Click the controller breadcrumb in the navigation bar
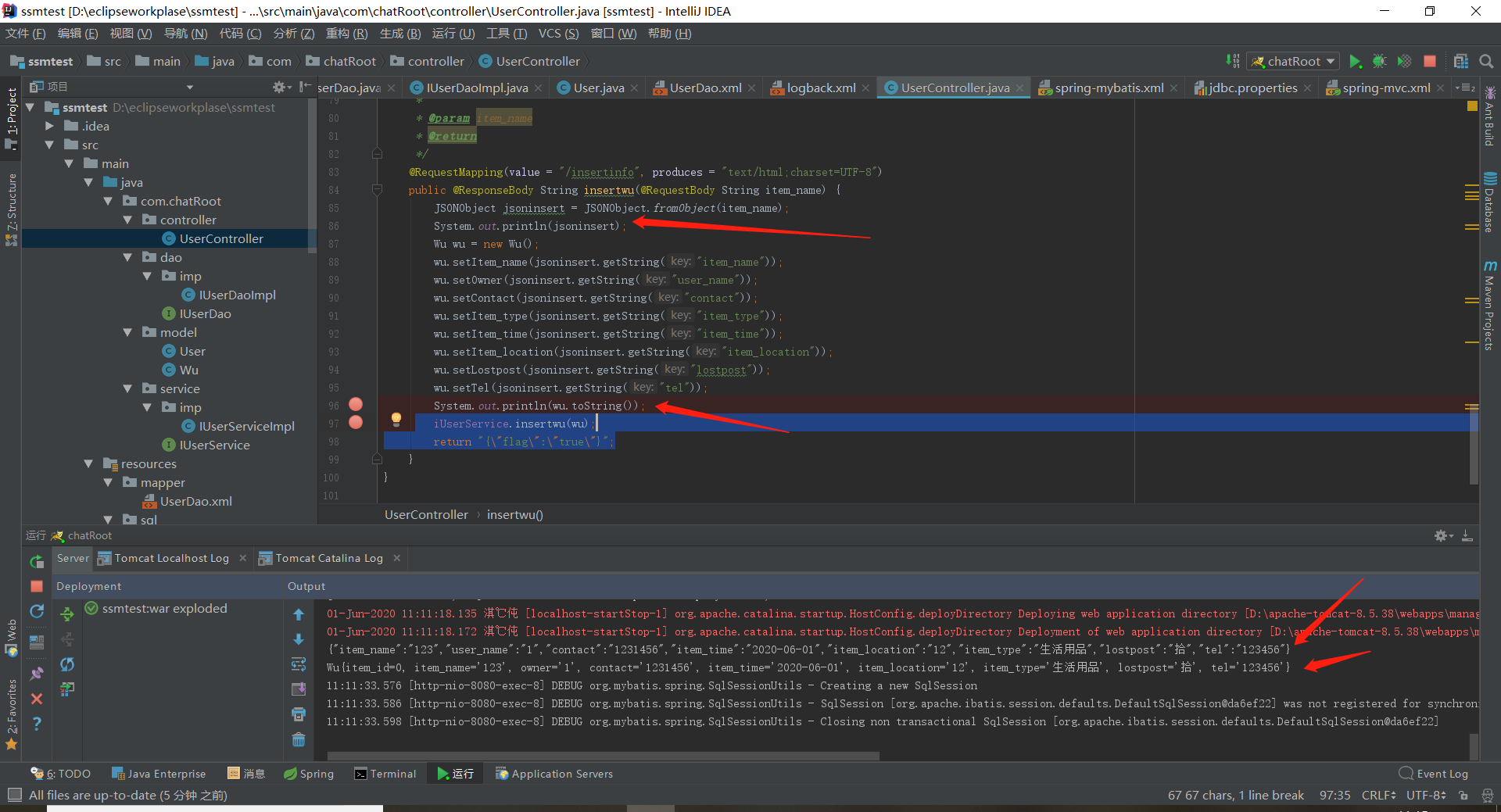1501x812 pixels. [x=427, y=61]
